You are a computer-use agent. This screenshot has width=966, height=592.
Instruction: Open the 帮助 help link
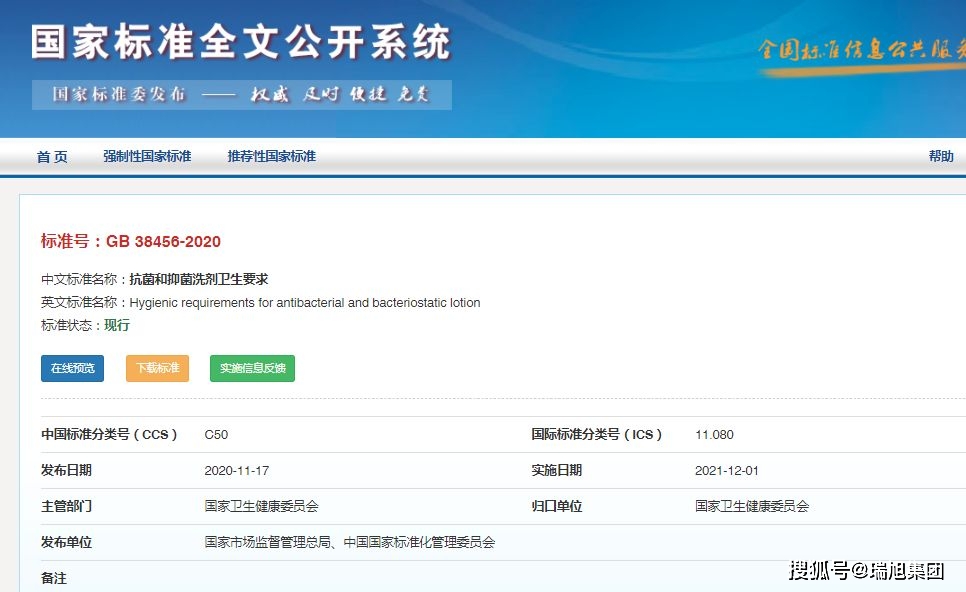[941, 156]
